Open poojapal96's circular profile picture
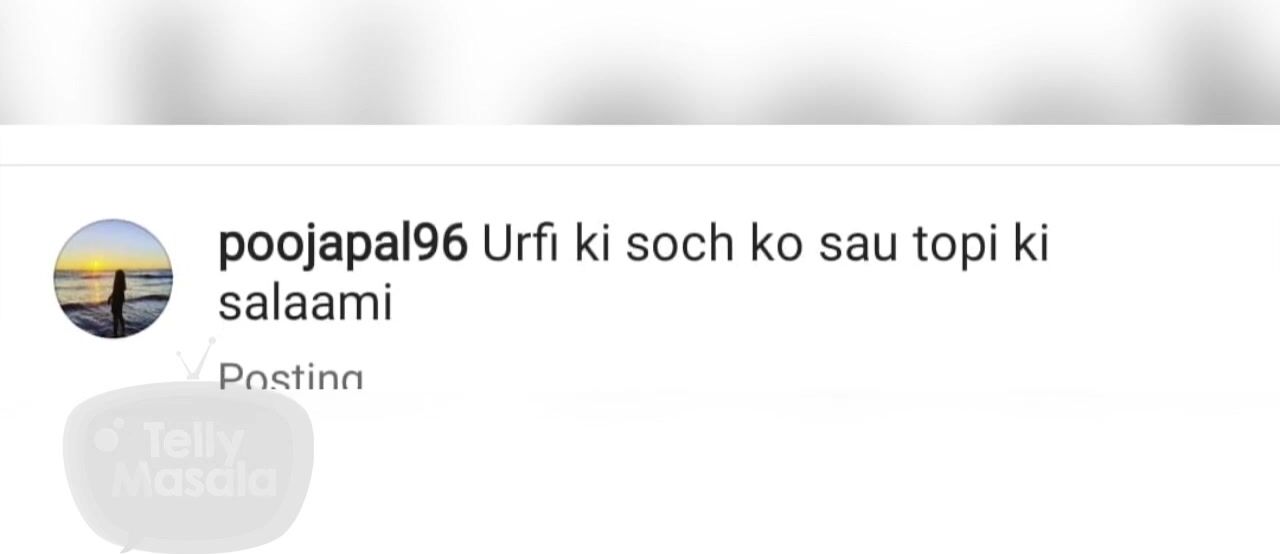This screenshot has width=1280, height=554. tap(113, 278)
